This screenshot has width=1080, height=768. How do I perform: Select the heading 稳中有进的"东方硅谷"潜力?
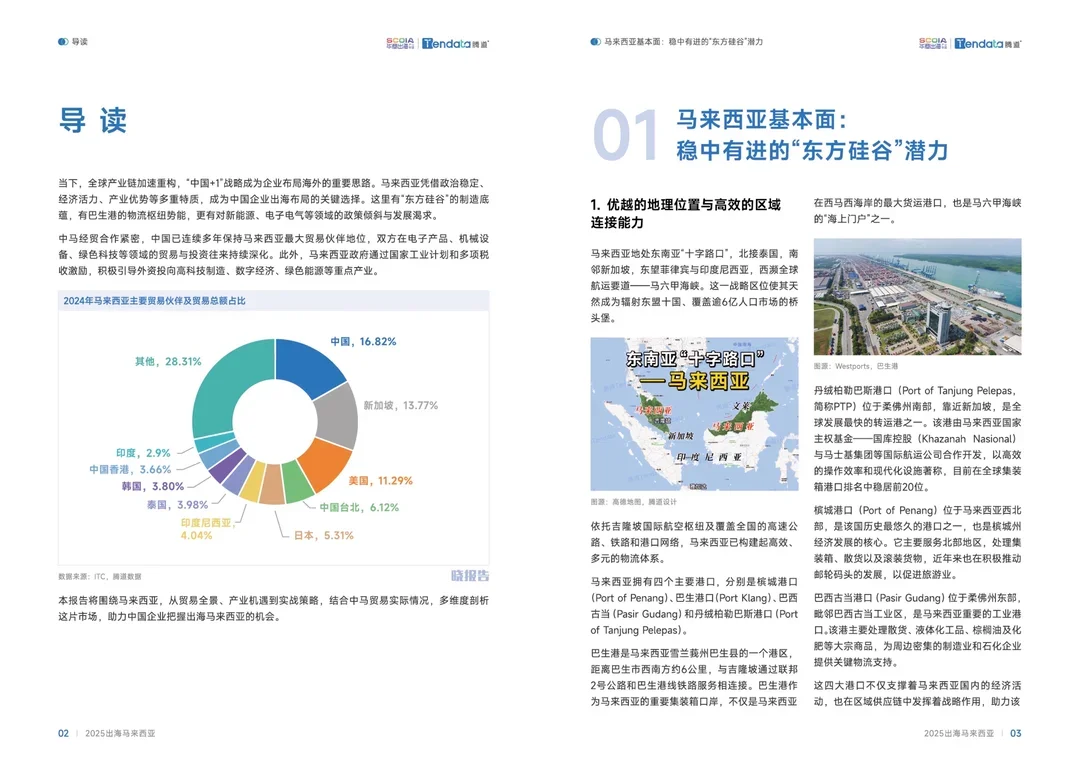point(812,150)
